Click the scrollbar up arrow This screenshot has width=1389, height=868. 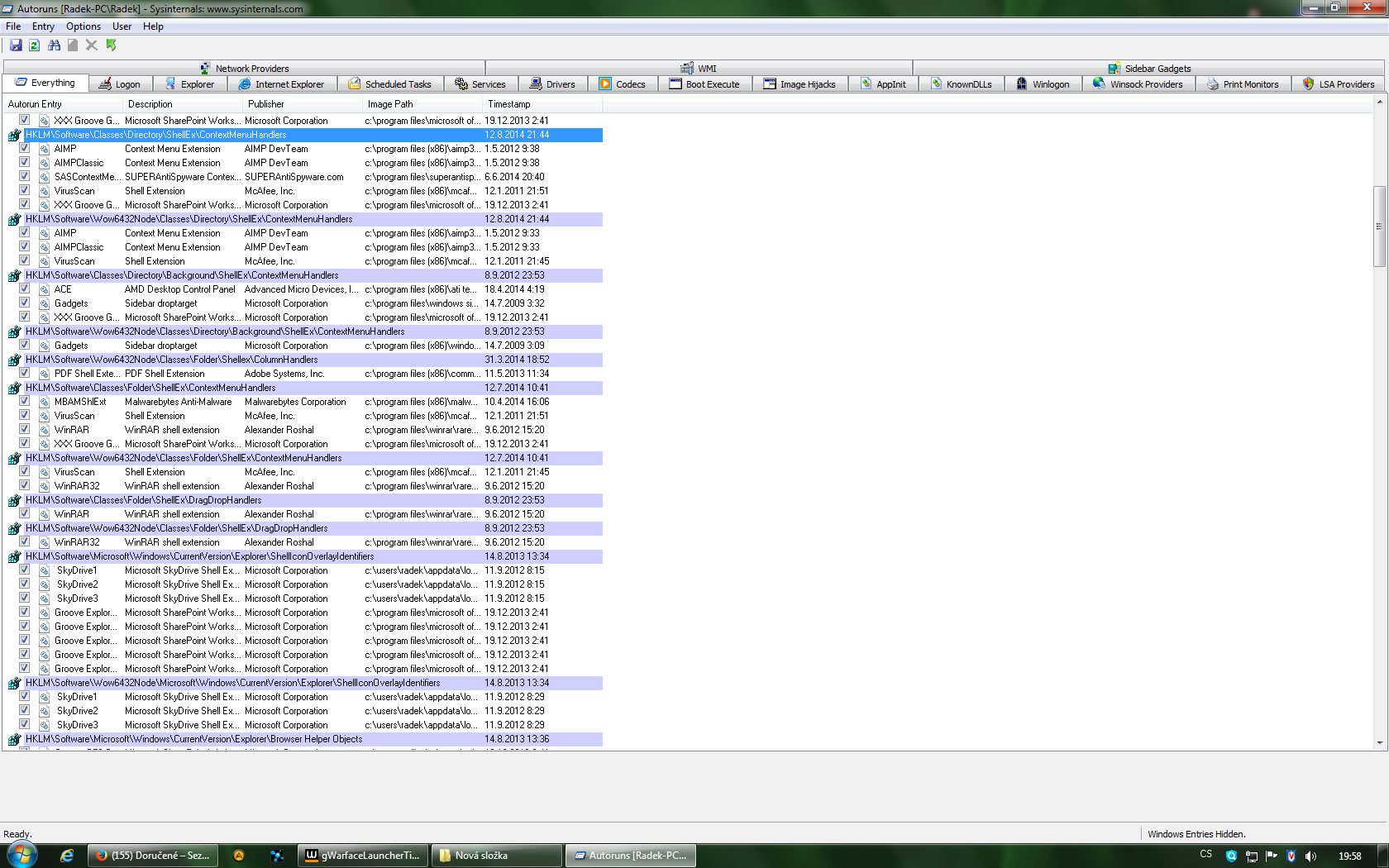click(1379, 103)
